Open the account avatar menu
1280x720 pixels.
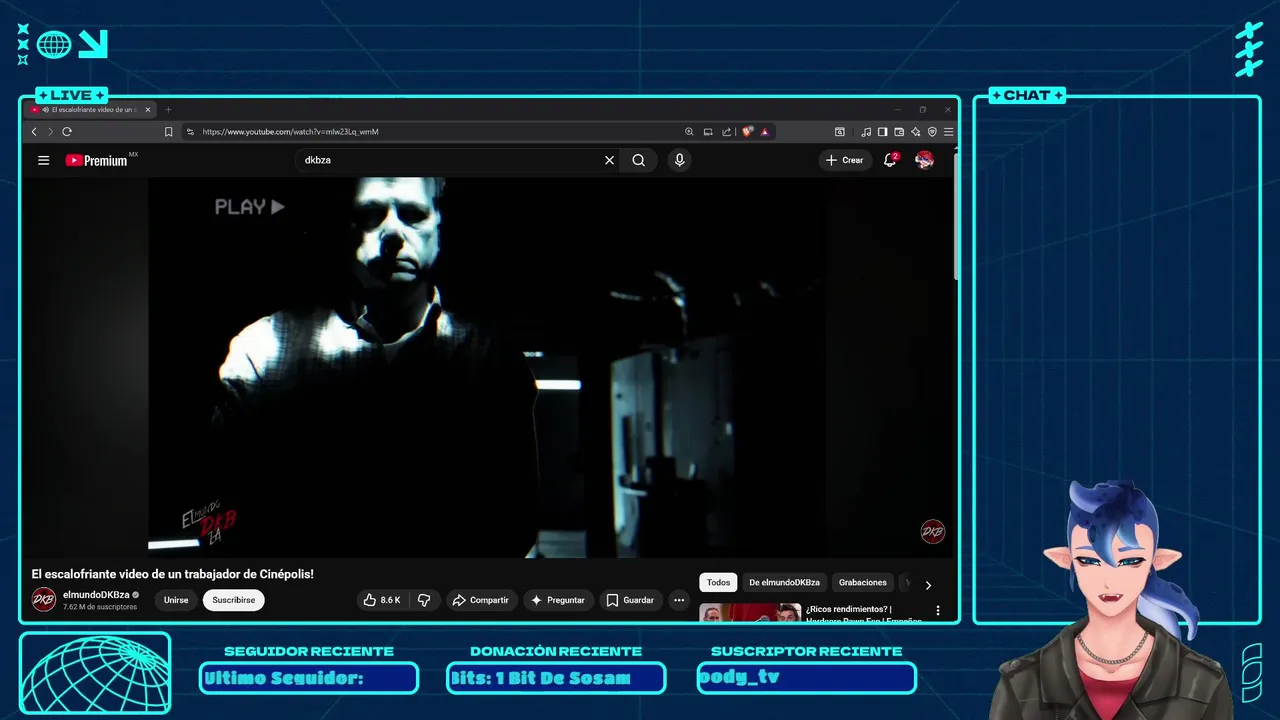pyautogui.click(x=924, y=160)
